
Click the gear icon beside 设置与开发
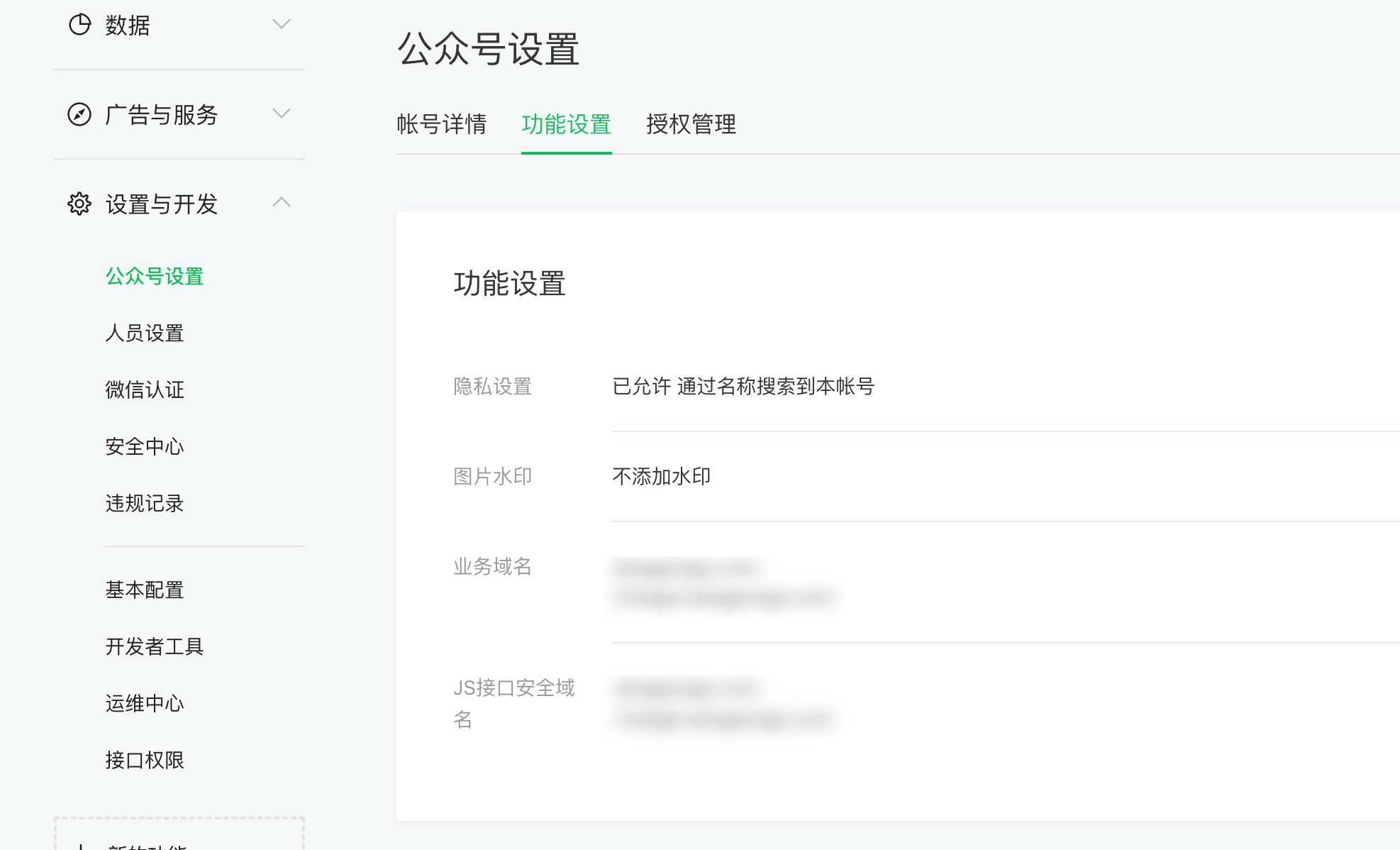pos(79,204)
